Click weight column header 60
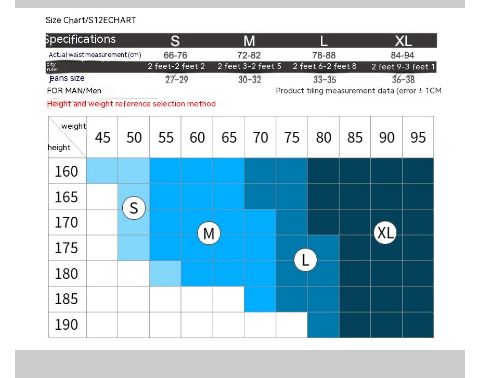This screenshot has height=378, width=478. [197, 138]
